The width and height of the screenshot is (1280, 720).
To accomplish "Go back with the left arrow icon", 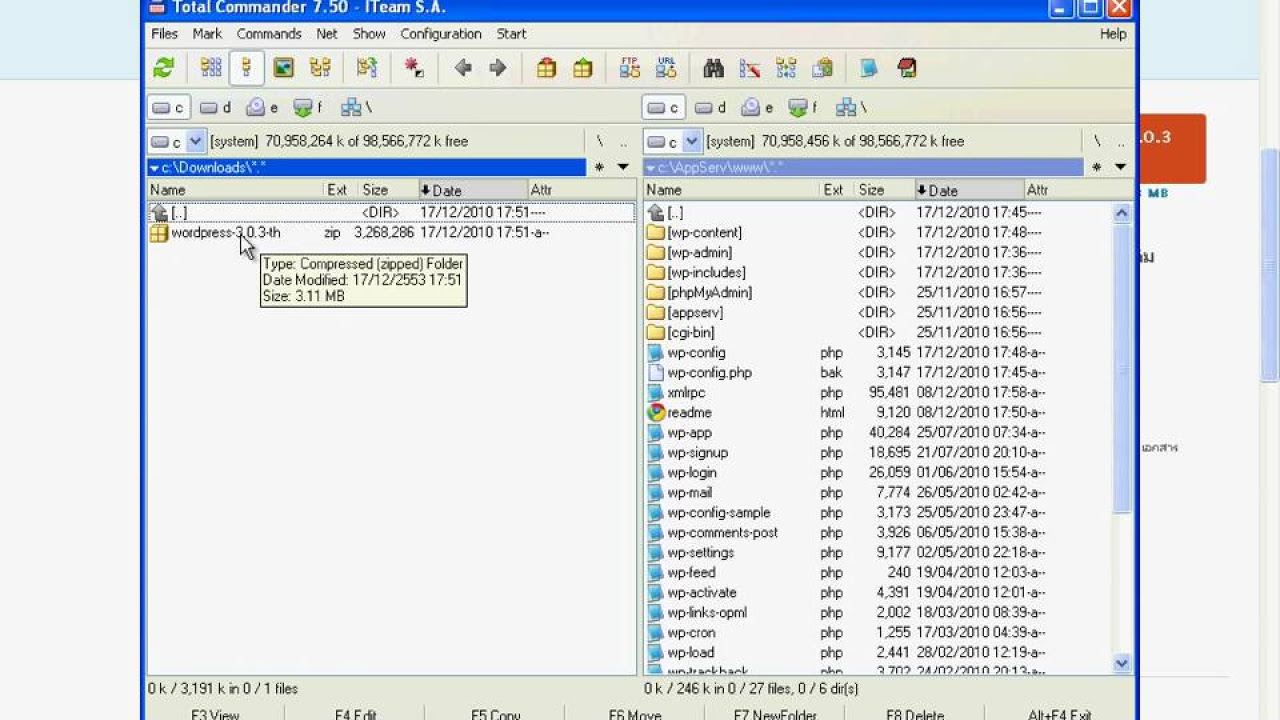I will click(462, 68).
